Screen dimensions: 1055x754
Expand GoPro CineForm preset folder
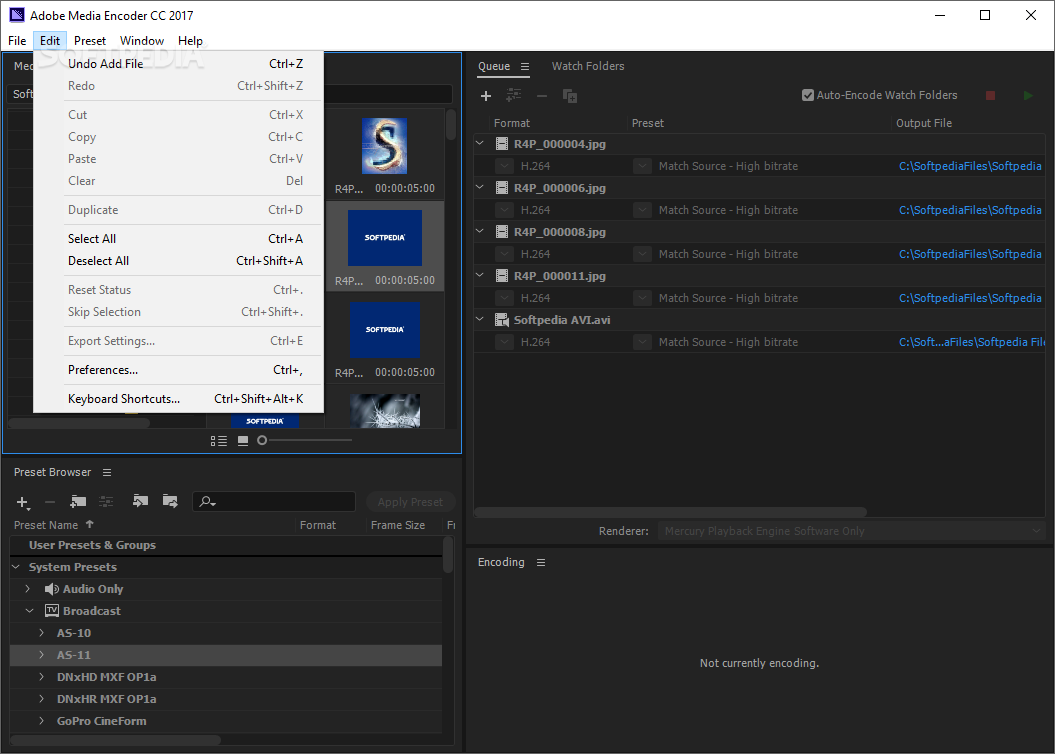point(42,721)
